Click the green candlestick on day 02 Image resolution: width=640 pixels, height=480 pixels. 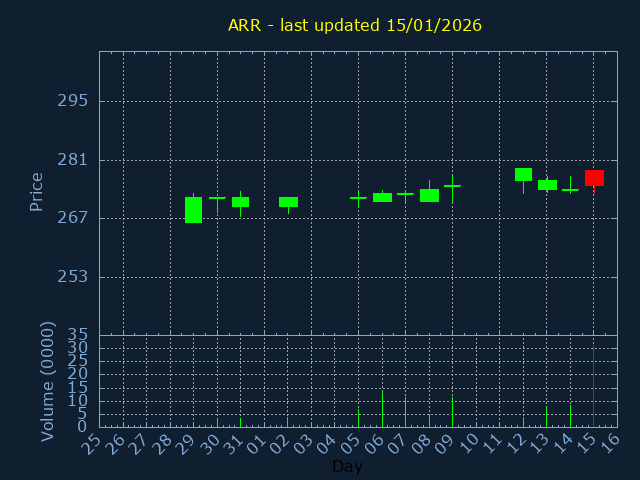[288, 202]
